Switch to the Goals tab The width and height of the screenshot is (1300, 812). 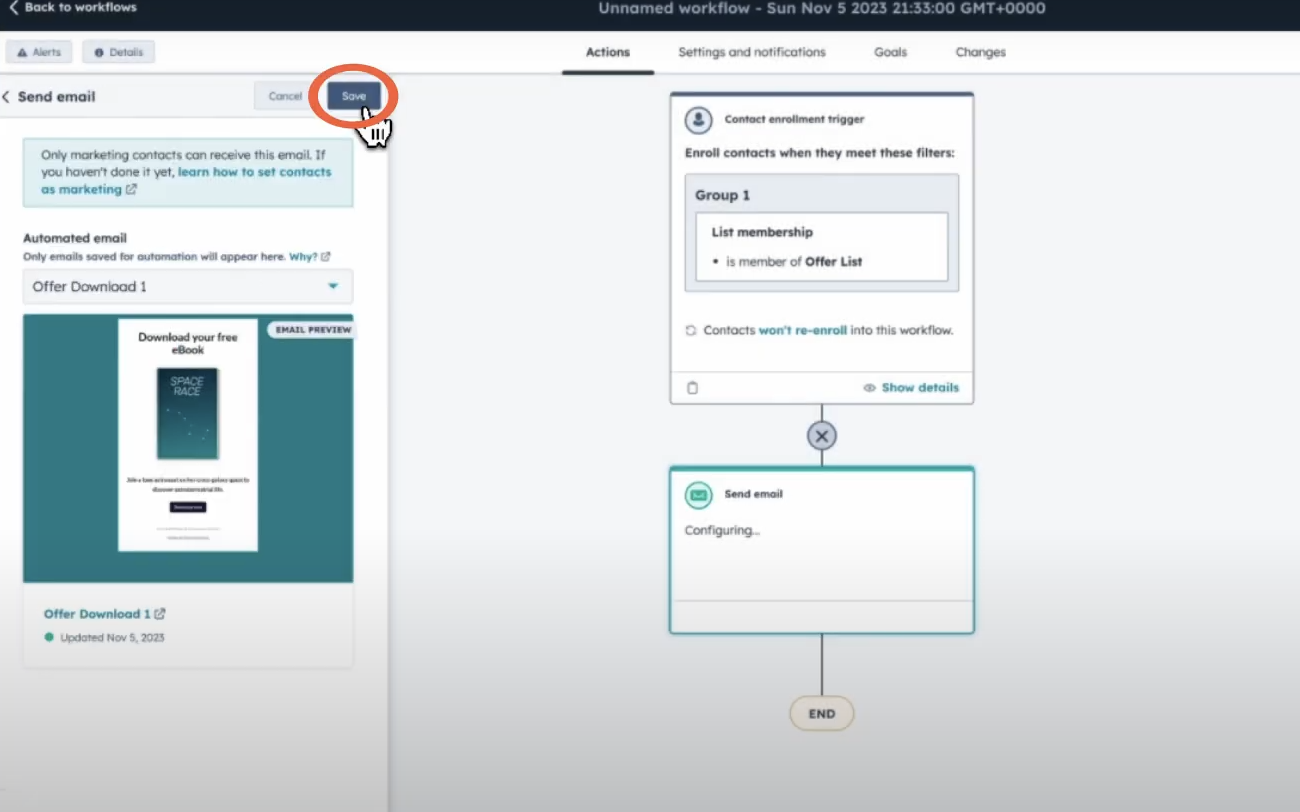[891, 52]
